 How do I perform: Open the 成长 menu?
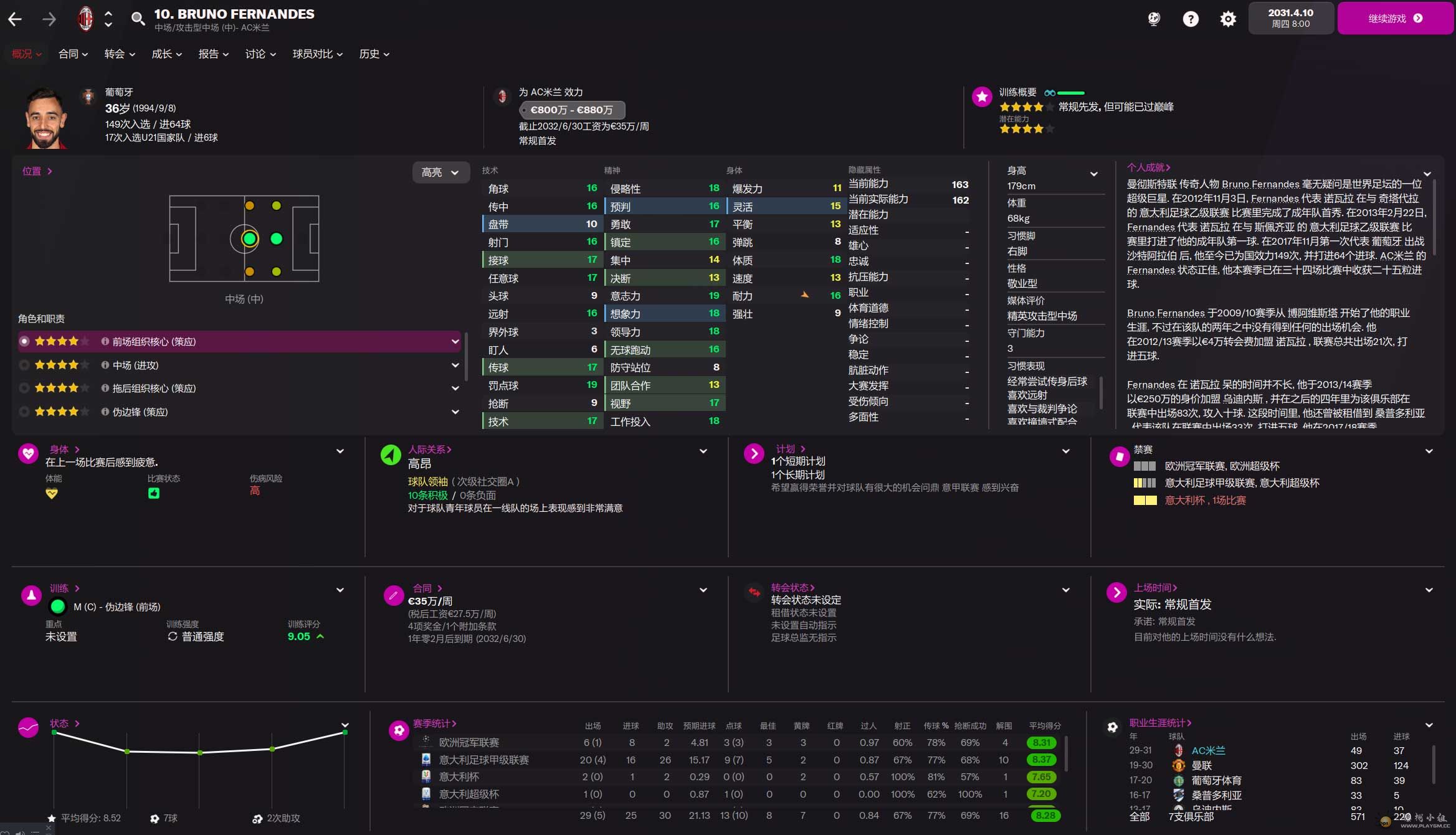(x=166, y=54)
